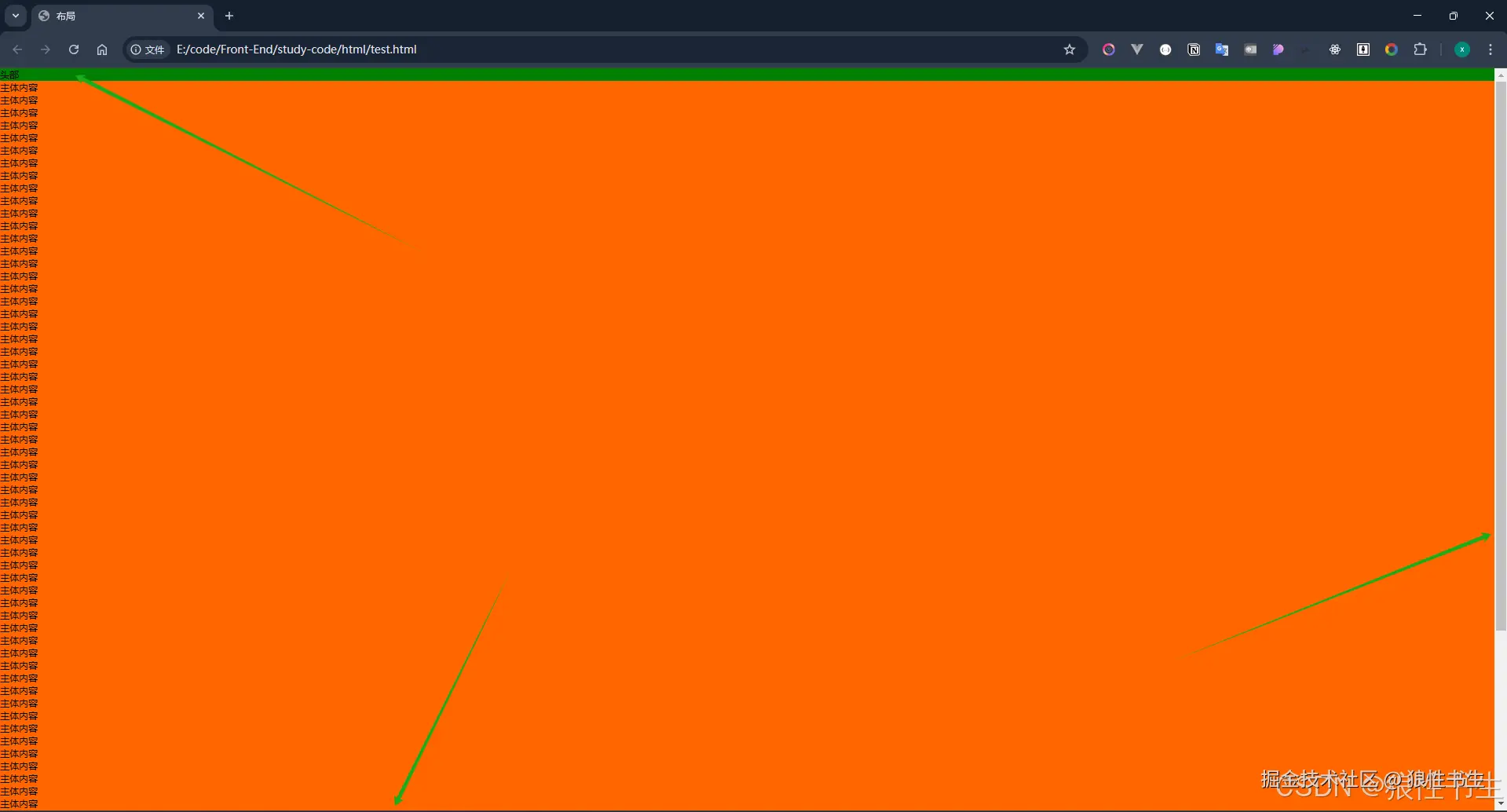This screenshot has width=1507, height=812.
Task: Open the rainbow ring extension
Action: 1109,49
